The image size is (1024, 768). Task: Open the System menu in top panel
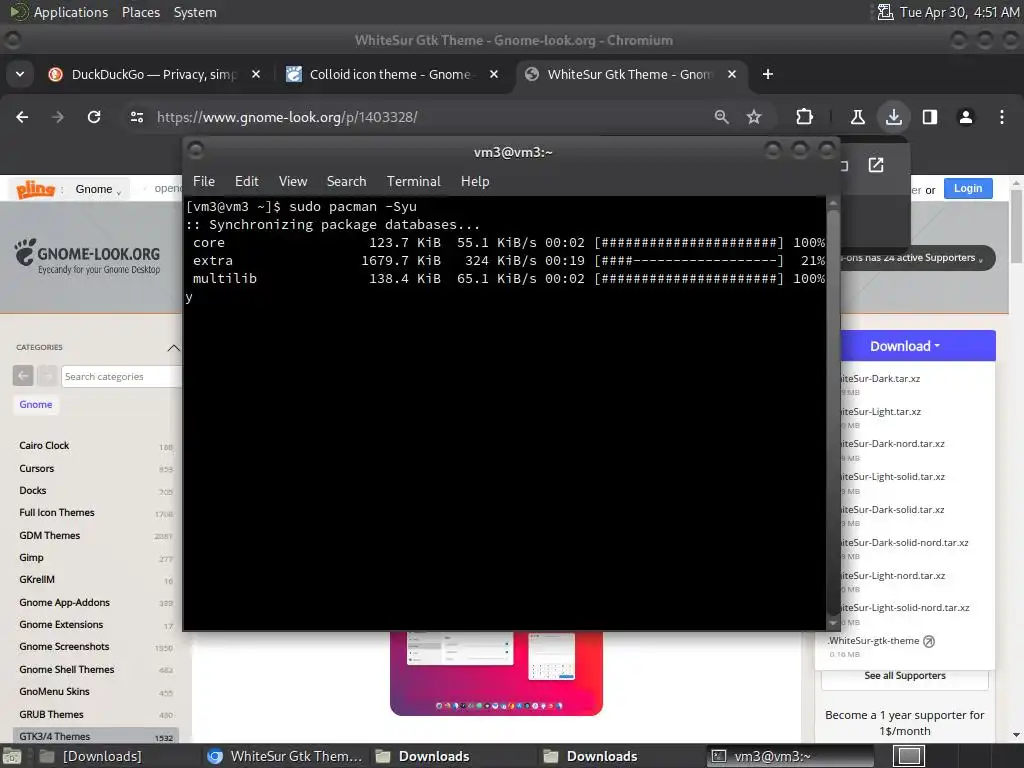195,12
